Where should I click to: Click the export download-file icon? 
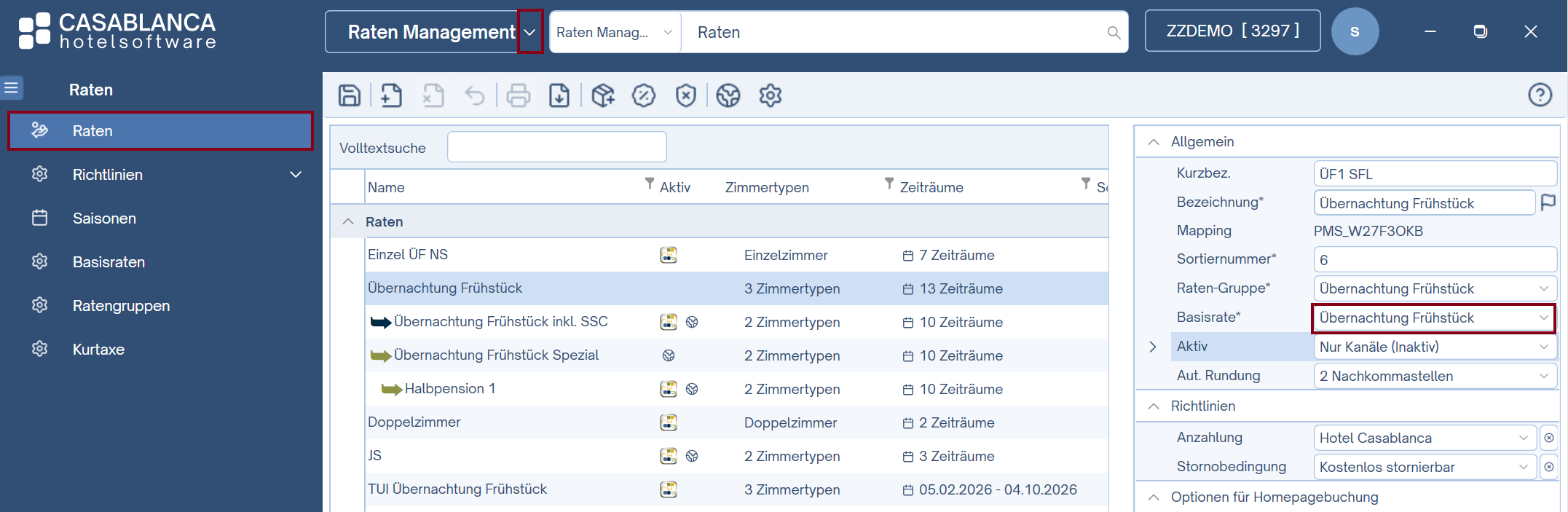[x=559, y=95]
